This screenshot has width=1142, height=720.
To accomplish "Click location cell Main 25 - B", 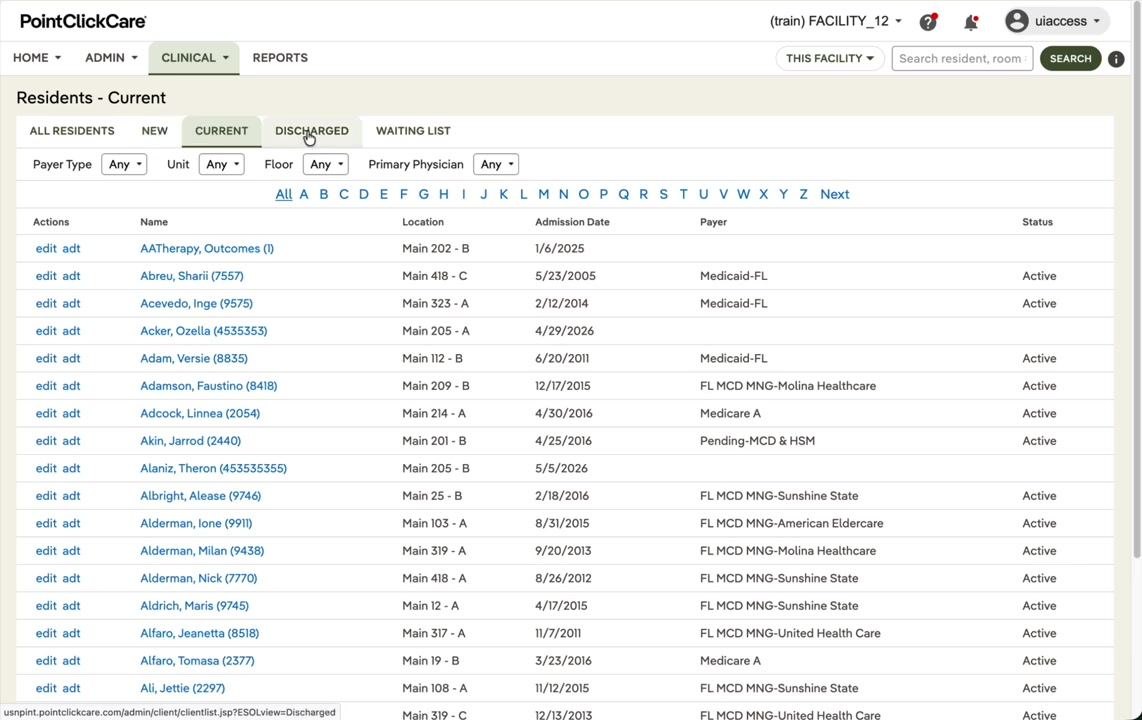I will point(432,496).
